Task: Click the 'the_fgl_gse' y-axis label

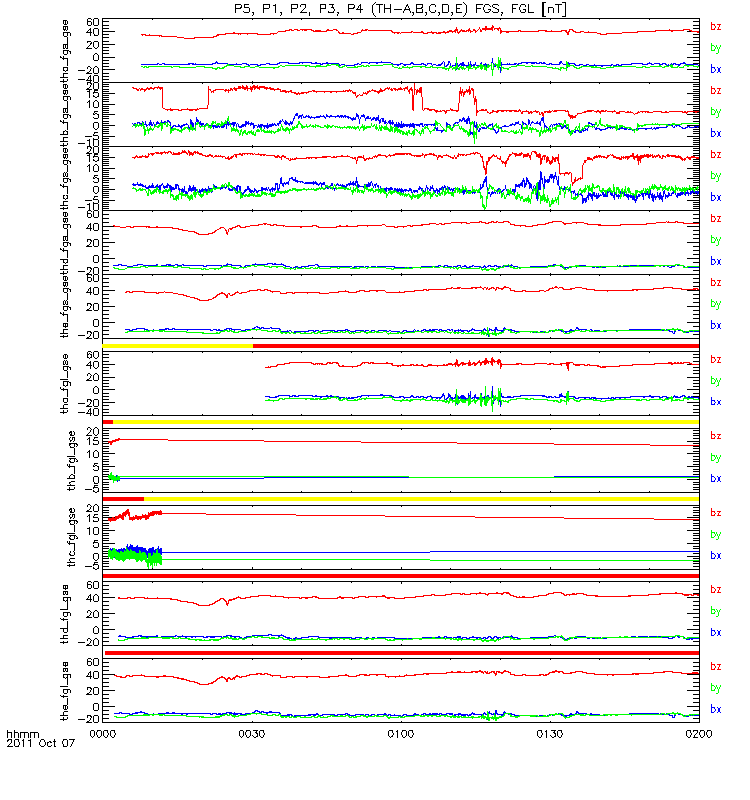Action: (x=65, y=691)
